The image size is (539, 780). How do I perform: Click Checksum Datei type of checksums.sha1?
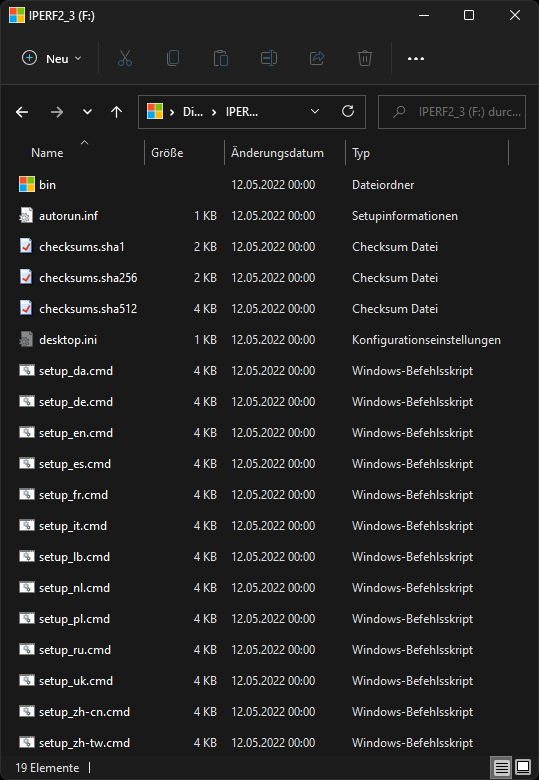(x=395, y=246)
